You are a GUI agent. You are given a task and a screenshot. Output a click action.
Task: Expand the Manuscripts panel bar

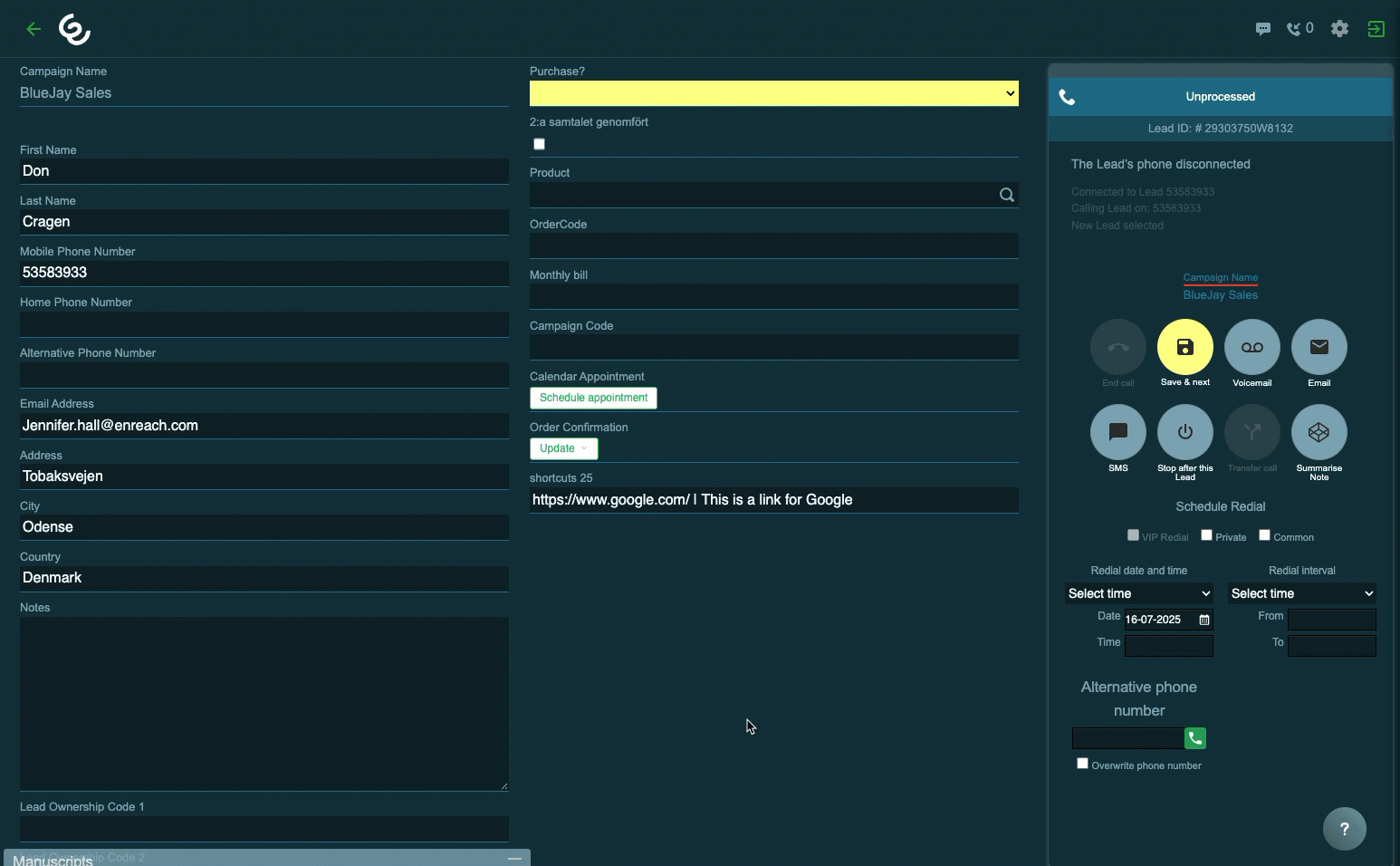[x=266, y=858]
